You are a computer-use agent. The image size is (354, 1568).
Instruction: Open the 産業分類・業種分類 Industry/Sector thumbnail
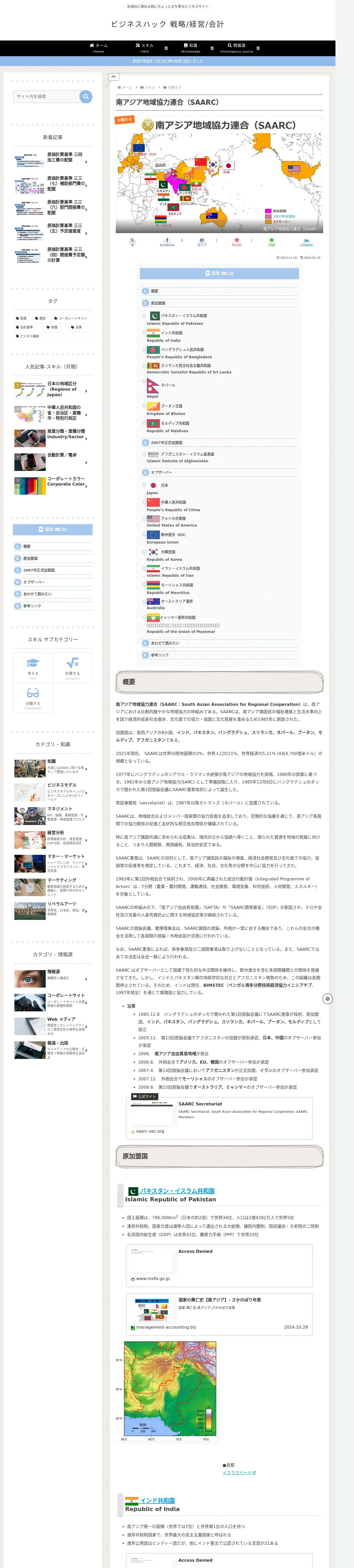click(x=30, y=438)
